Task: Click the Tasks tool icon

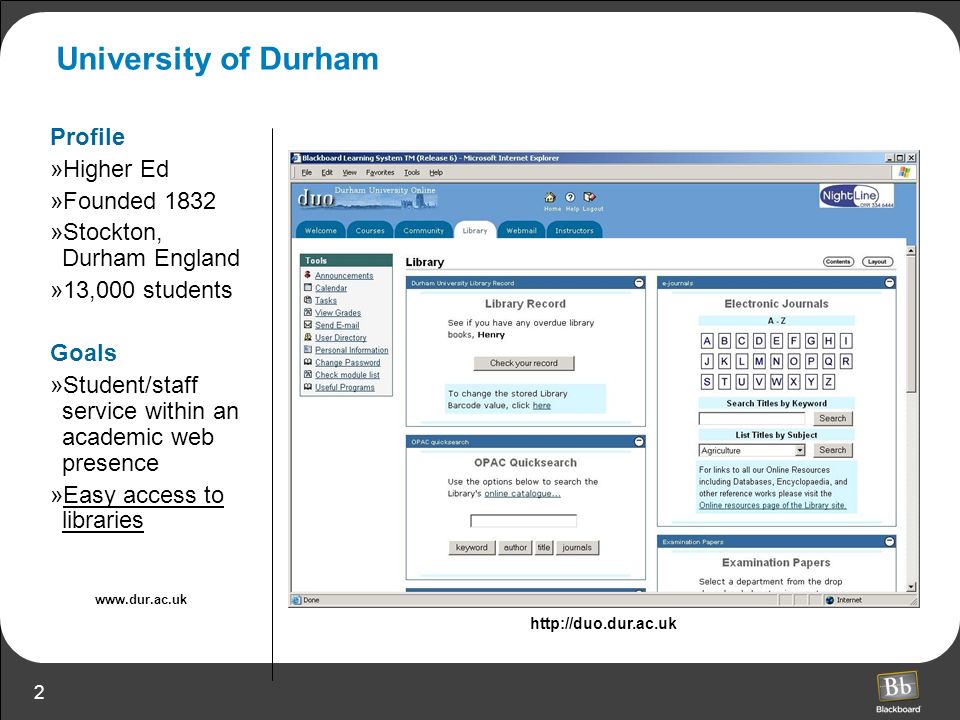Action: pos(308,300)
